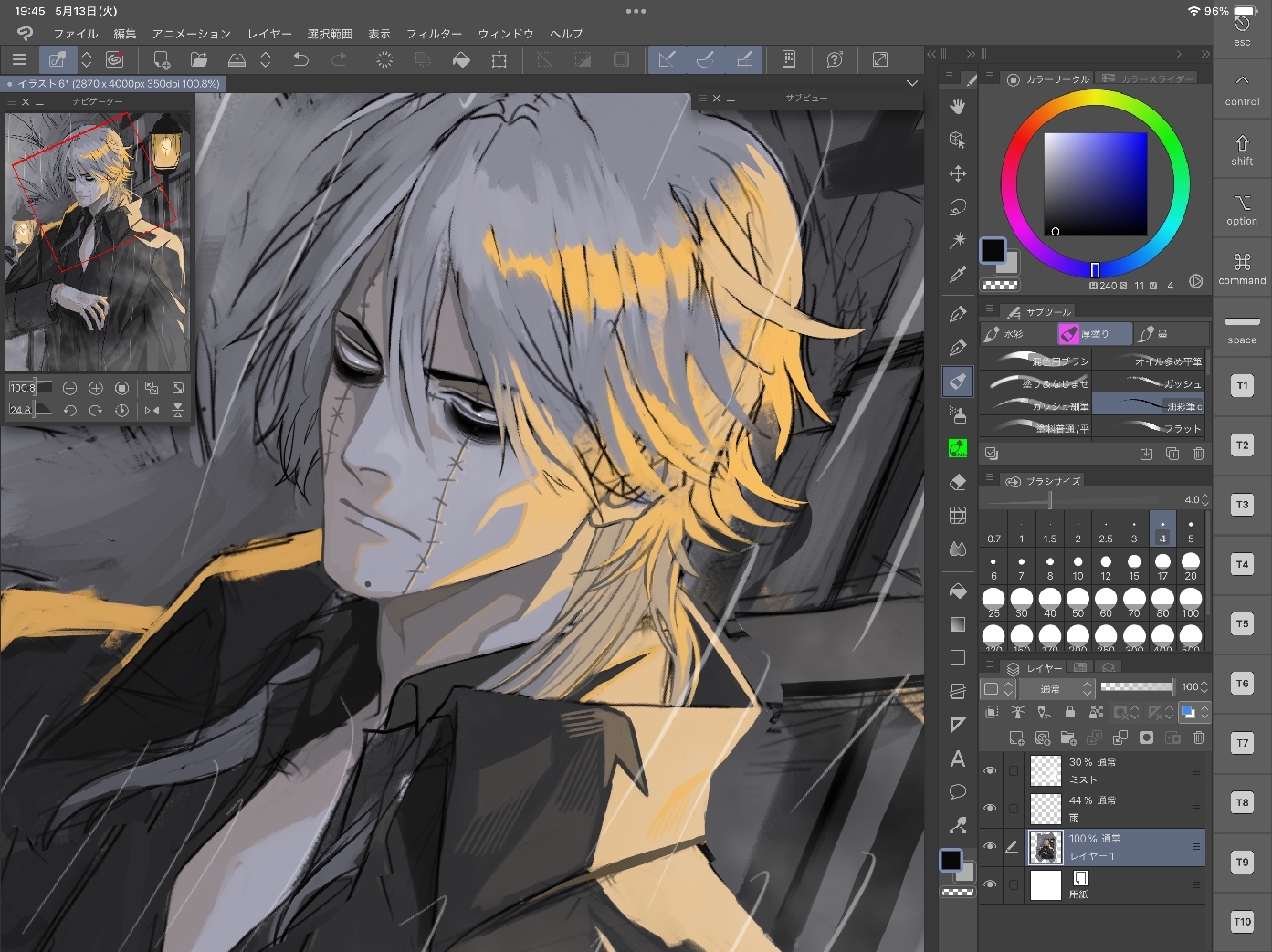Click the trash icon to delete layer
Screen dimensions: 1272x952
(x=1198, y=738)
